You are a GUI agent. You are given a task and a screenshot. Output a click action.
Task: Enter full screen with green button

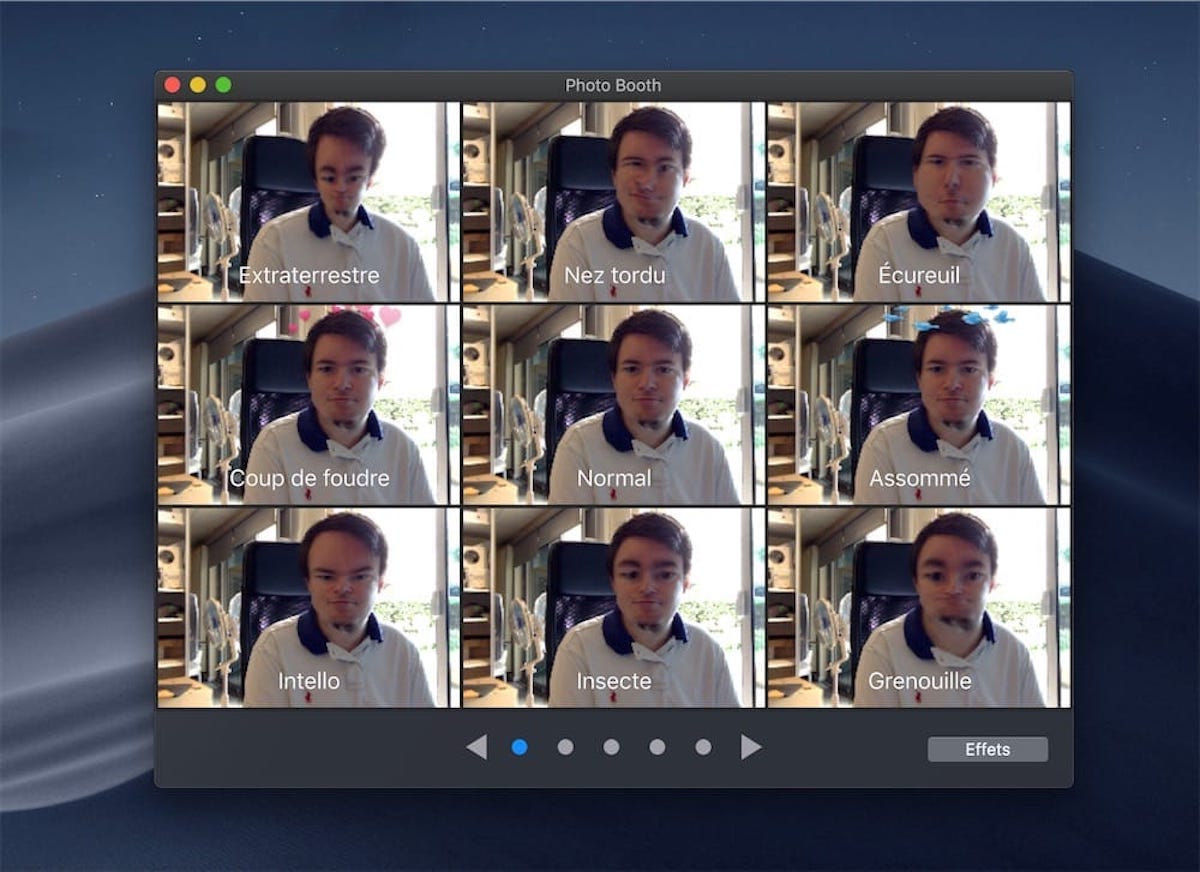223,85
